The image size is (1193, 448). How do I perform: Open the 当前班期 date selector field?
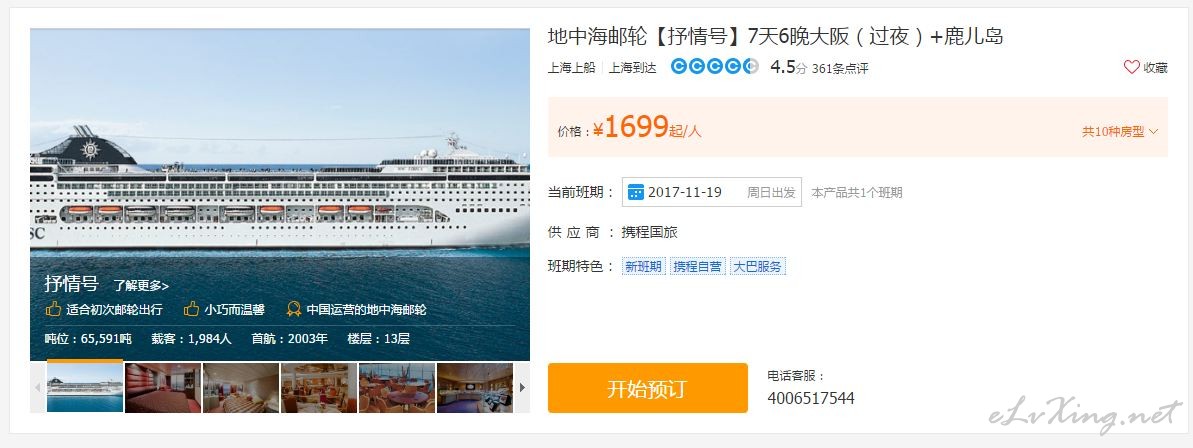(x=711, y=192)
